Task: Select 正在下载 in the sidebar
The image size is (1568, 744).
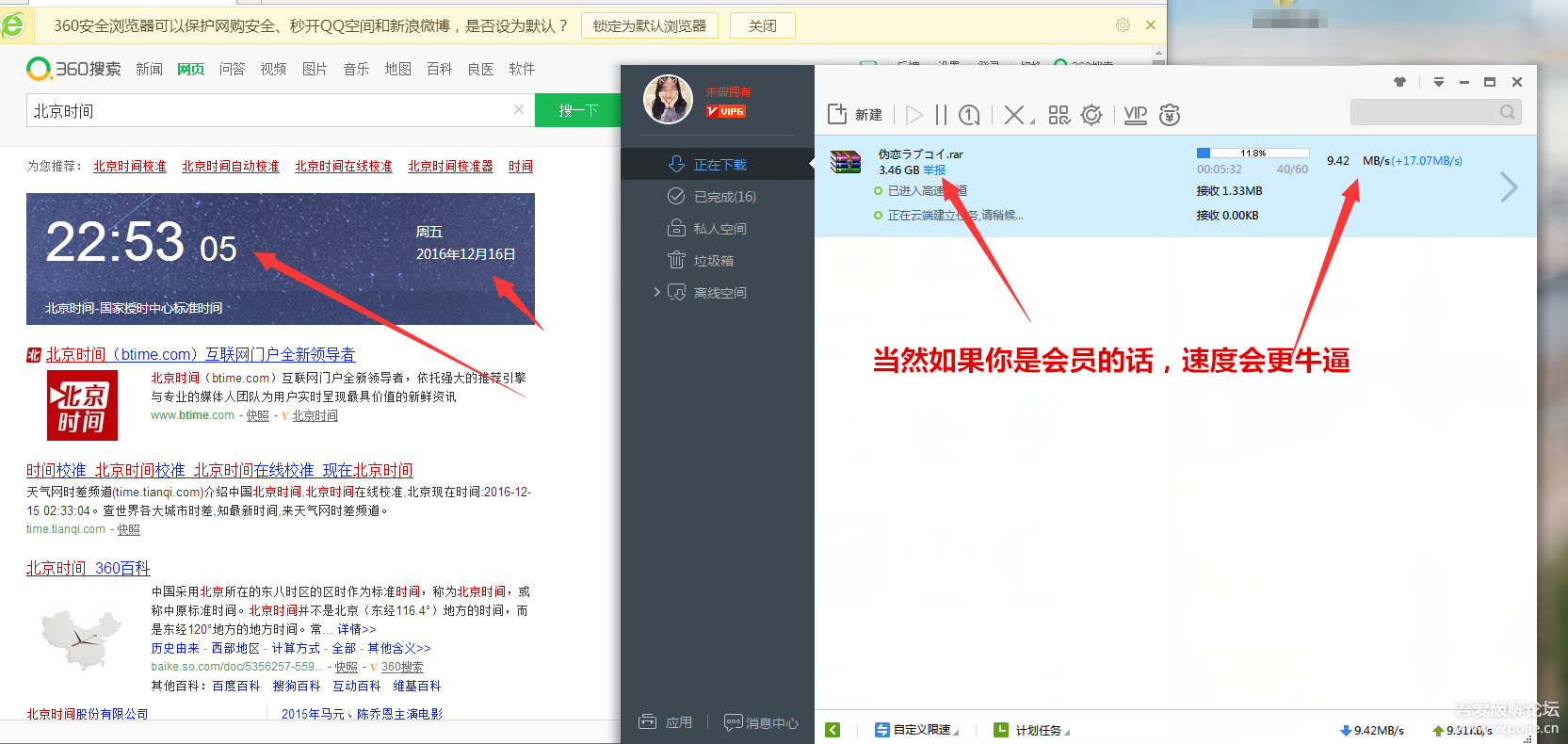Action: coord(718,165)
